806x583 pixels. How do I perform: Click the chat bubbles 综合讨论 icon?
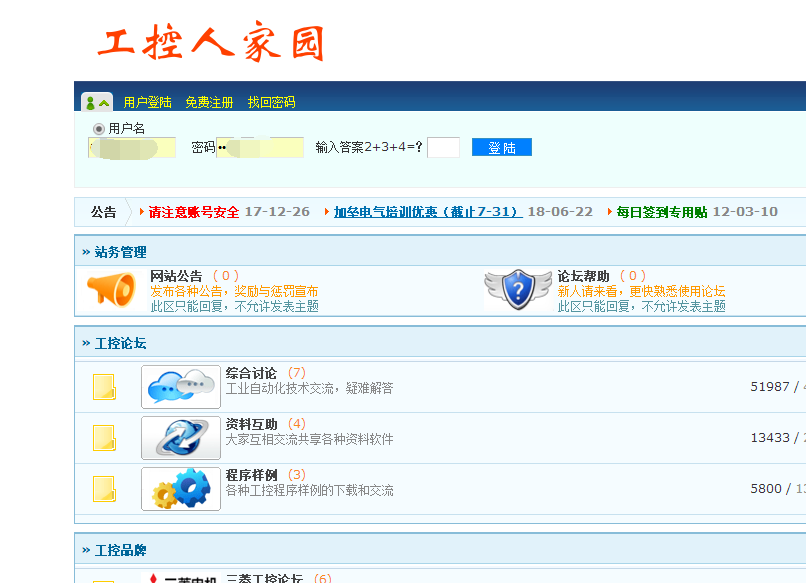point(180,386)
